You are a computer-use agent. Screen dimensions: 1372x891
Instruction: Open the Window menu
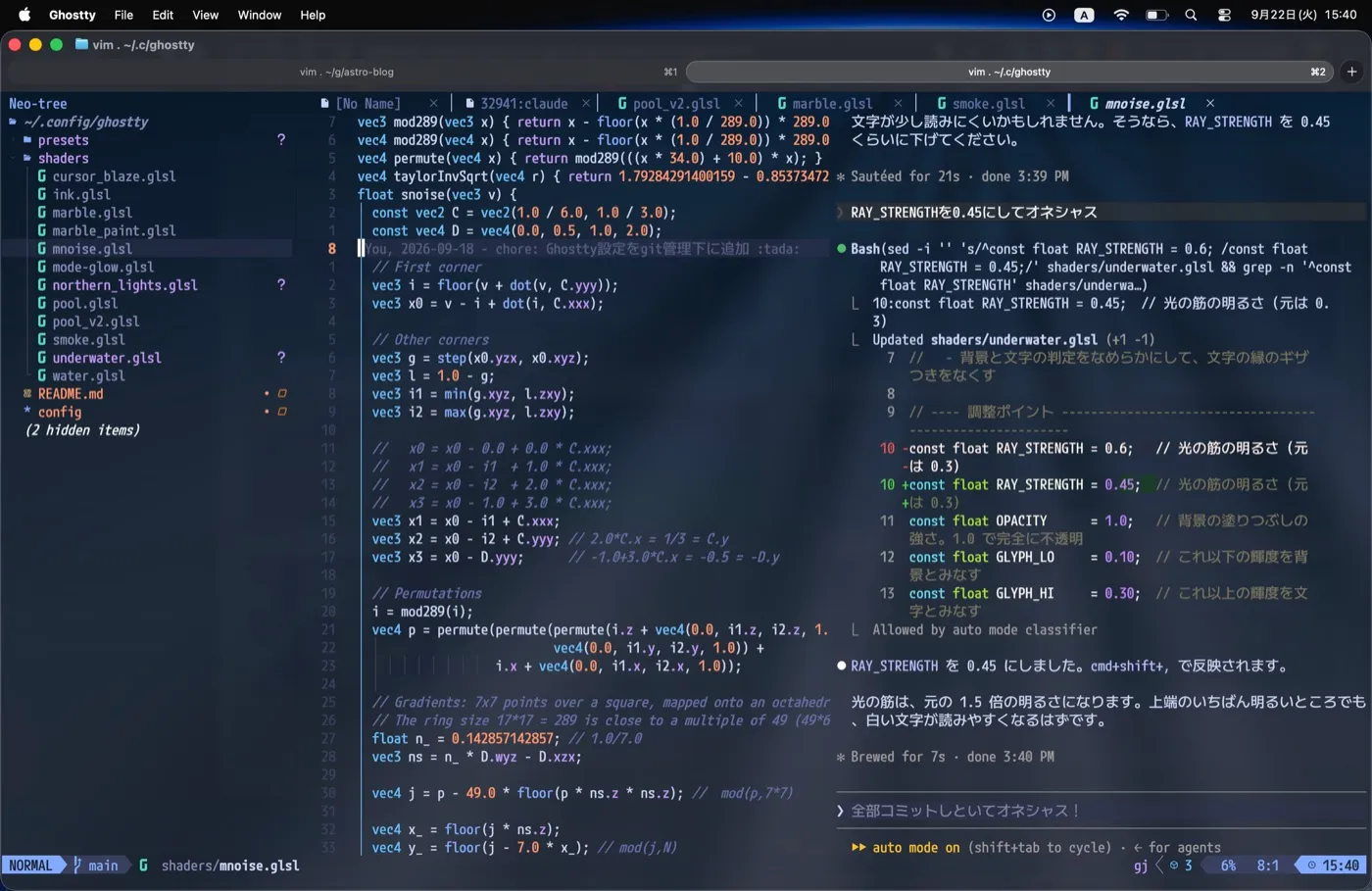click(260, 15)
